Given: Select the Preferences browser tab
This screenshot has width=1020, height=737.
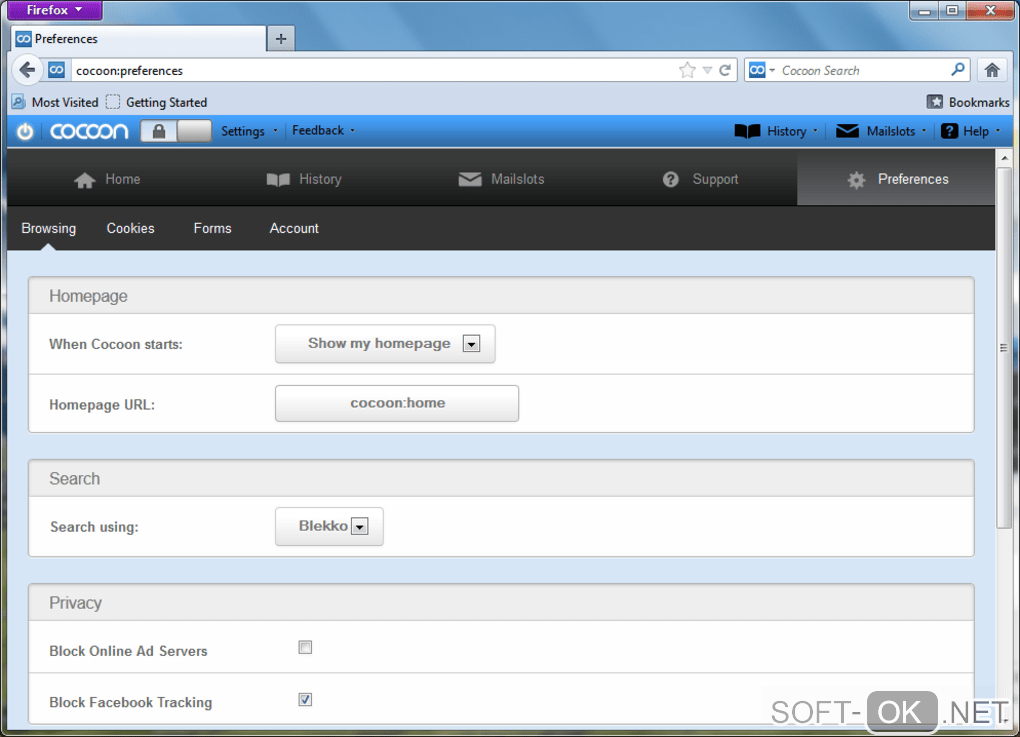Looking at the screenshot, I should [139, 39].
